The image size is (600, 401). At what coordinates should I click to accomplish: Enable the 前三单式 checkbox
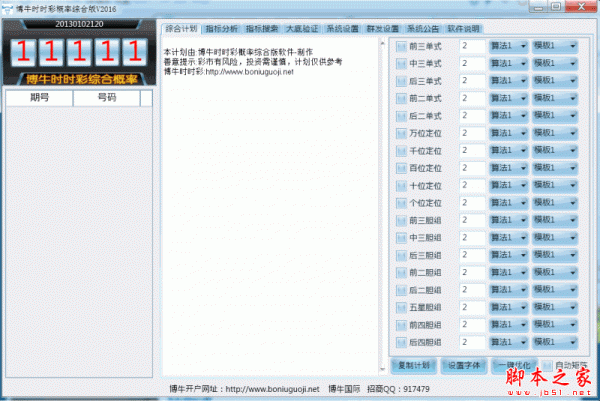point(401,47)
